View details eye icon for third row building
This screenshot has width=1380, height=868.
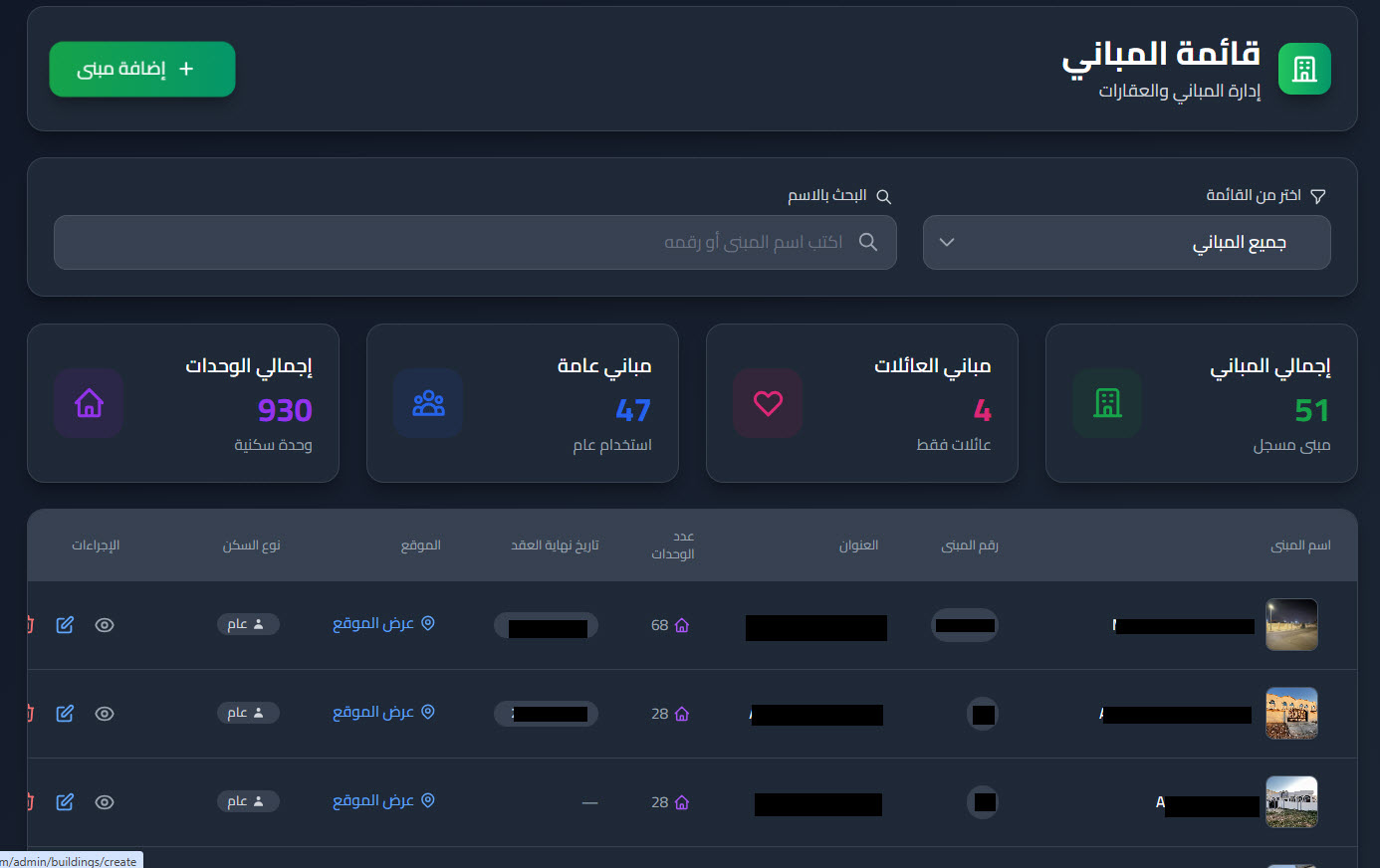click(x=105, y=802)
